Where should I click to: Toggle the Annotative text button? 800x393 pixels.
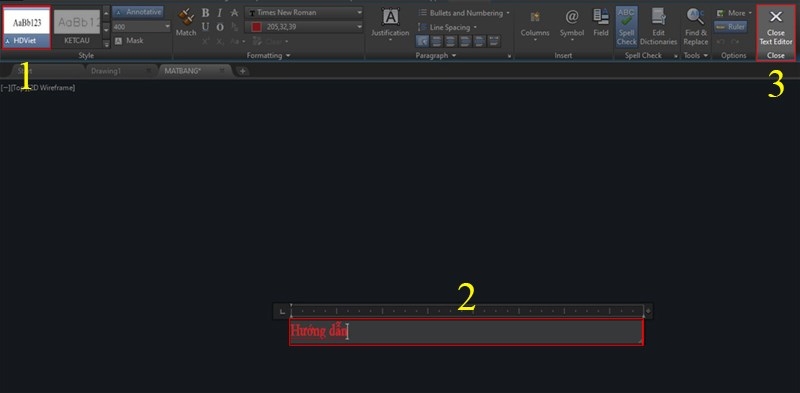[138, 12]
